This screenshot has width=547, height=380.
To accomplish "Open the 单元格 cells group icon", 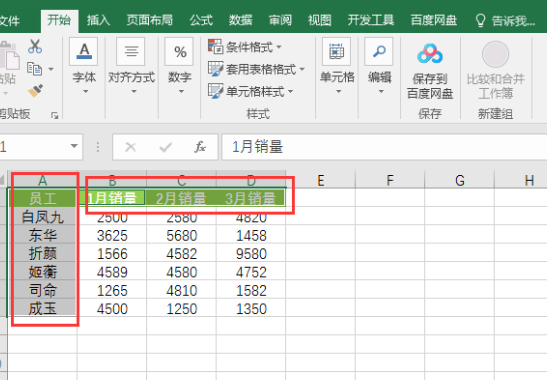I will [337, 52].
